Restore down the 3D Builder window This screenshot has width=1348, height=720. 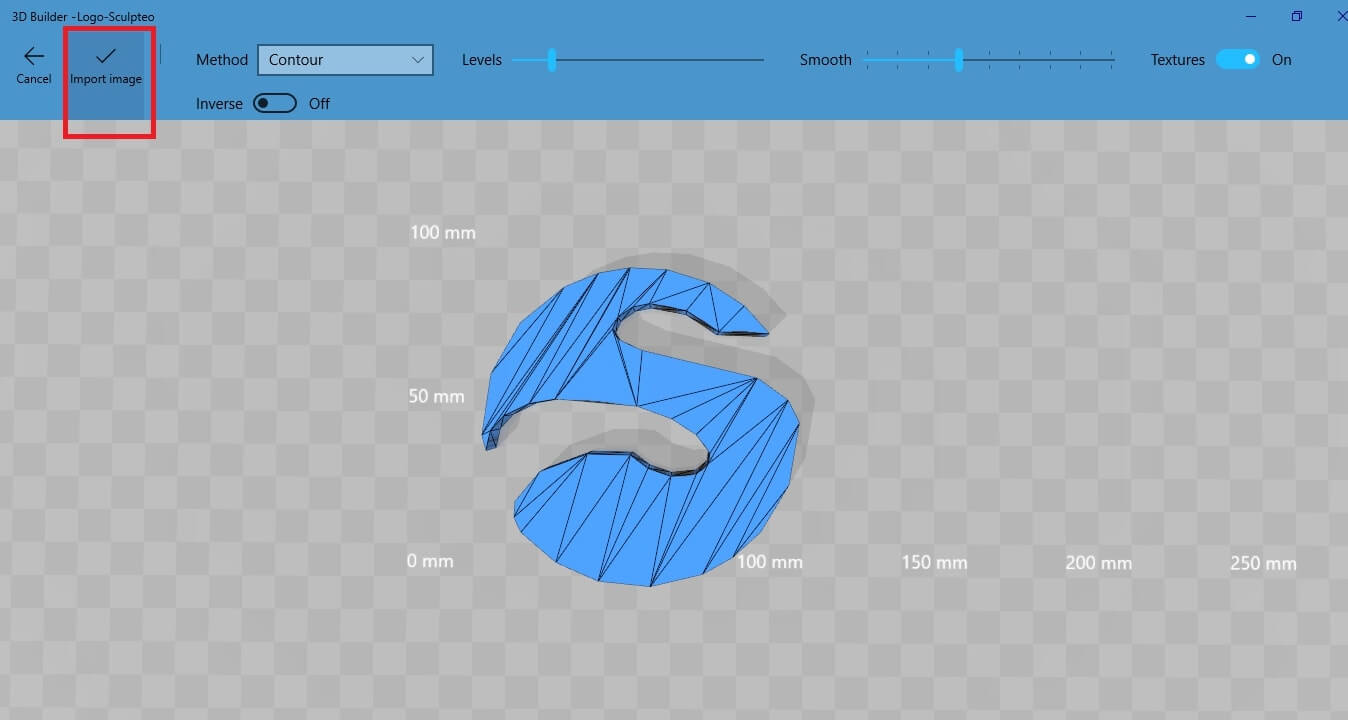pos(1297,16)
